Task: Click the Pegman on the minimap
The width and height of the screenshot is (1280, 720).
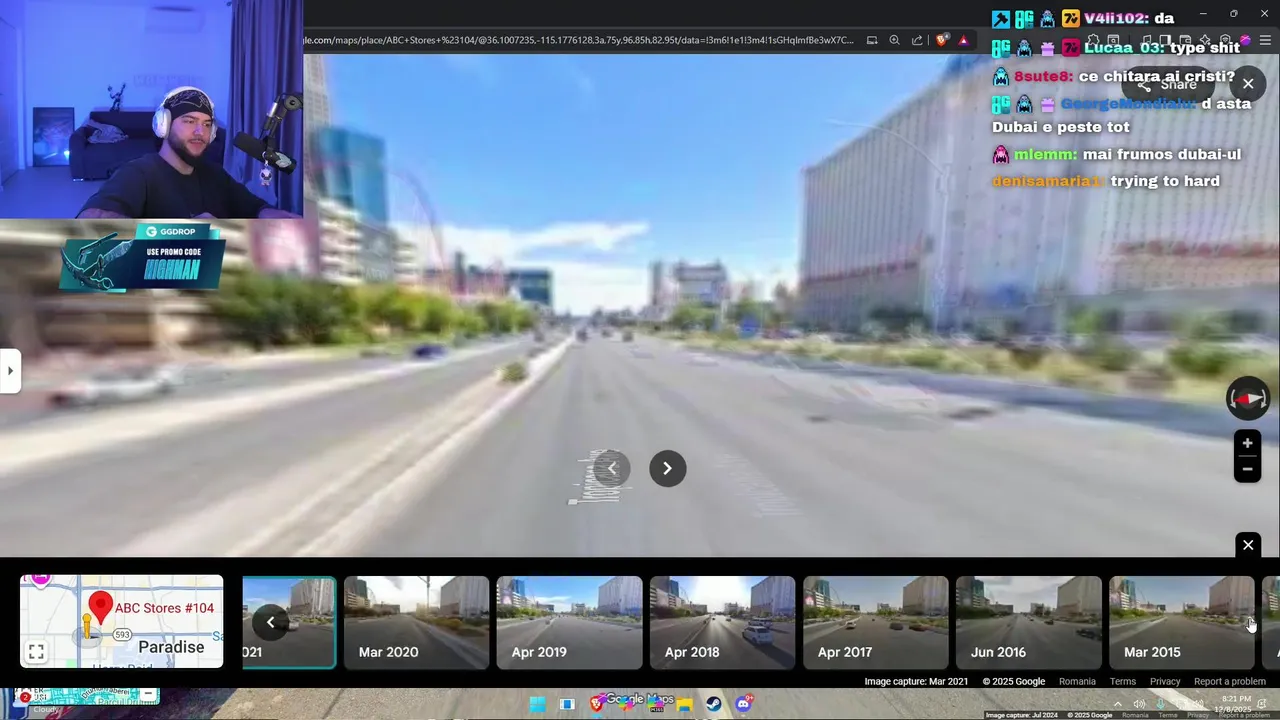Action: (88, 626)
